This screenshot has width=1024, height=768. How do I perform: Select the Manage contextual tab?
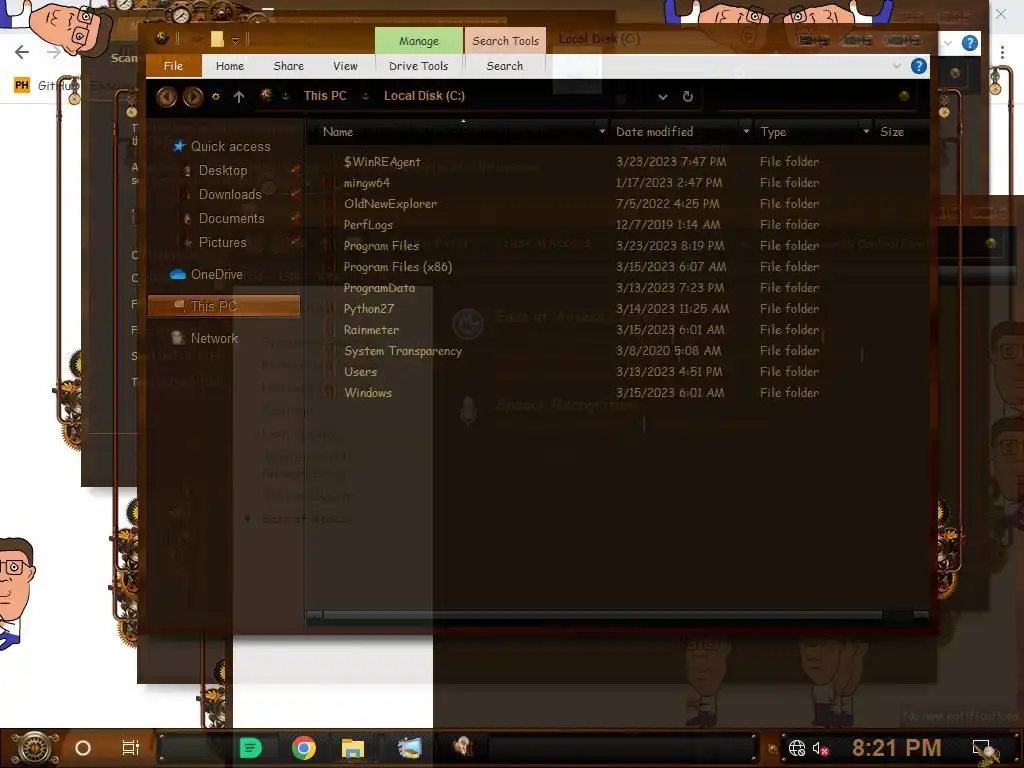coord(419,41)
